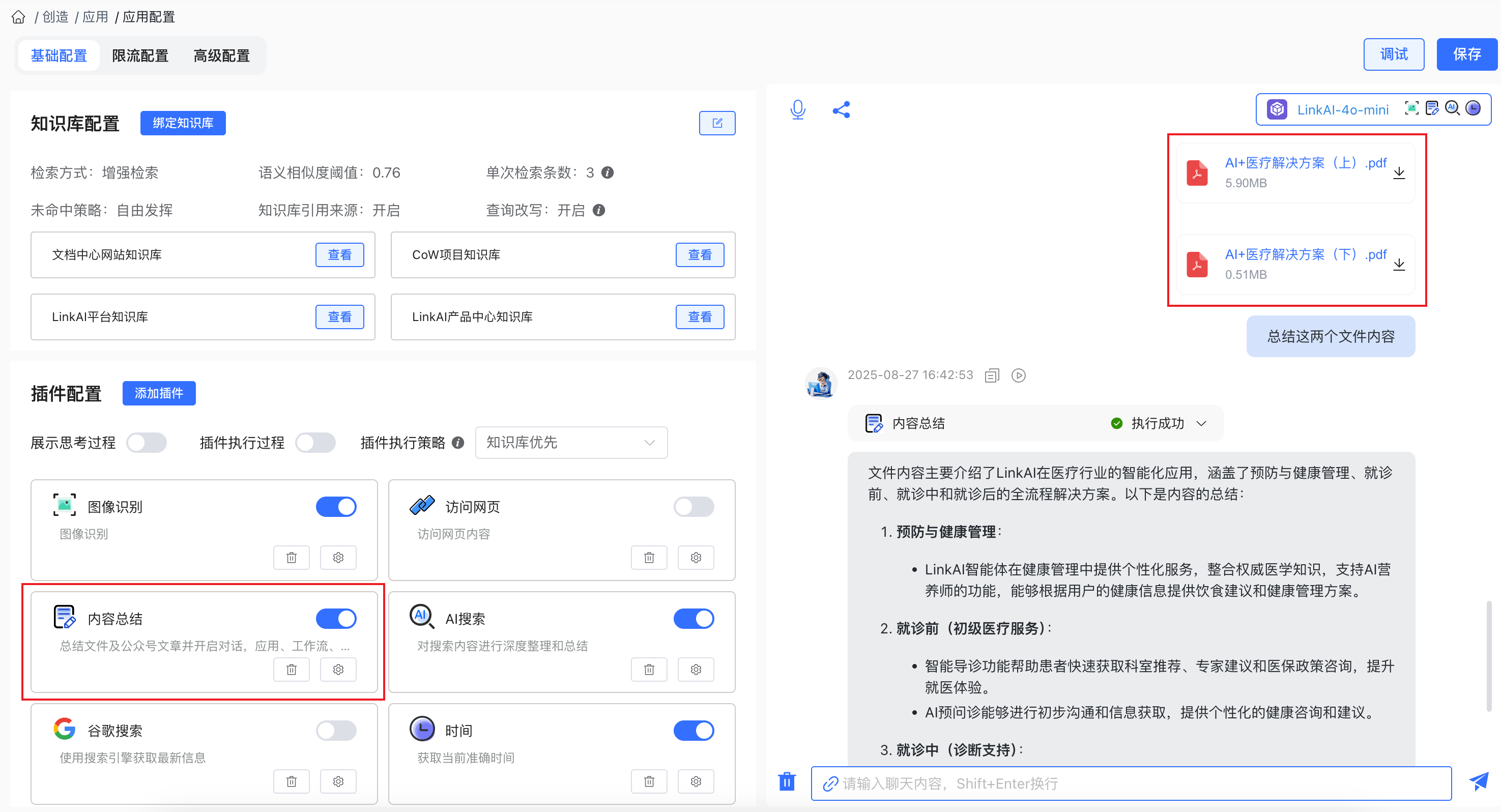Image resolution: width=1501 pixels, height=812 pixels.
Task: Enable the 访问网页 plugin switch
Action: 694,507
